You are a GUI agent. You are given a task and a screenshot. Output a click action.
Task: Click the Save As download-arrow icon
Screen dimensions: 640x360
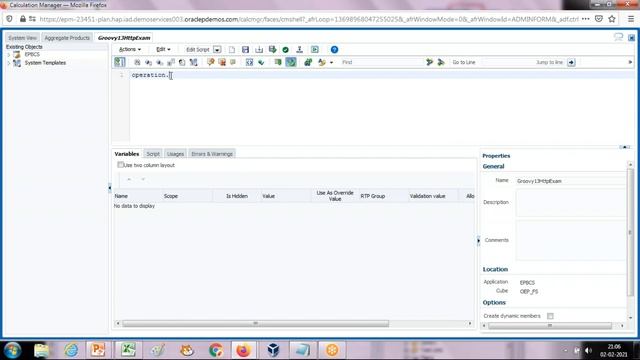tap(259, 50)
